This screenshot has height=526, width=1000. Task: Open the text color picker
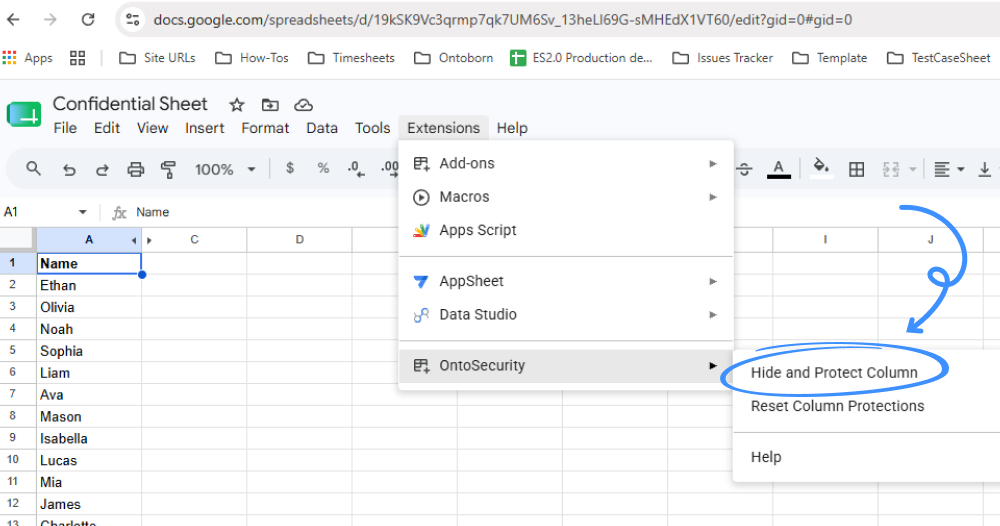click(779, 169)
